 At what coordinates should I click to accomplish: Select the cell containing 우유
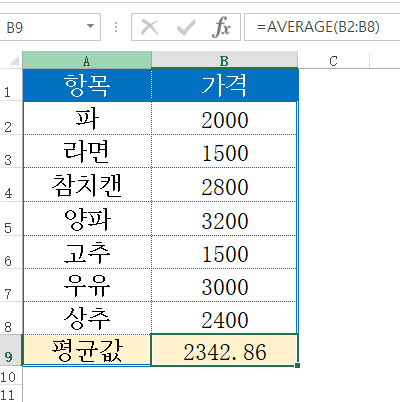[x=87, y=285]
